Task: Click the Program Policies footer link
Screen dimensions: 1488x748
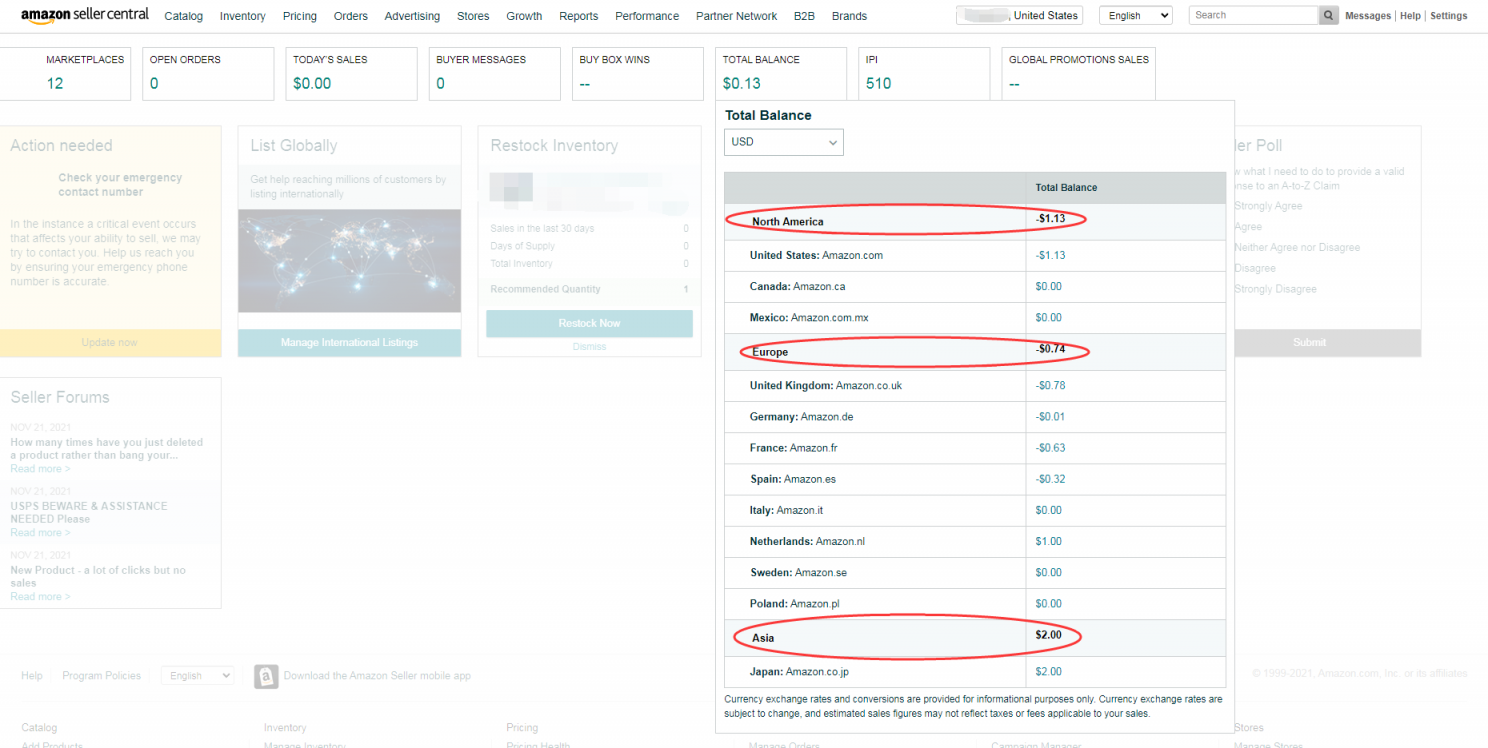Action: [x=101, y=676]
